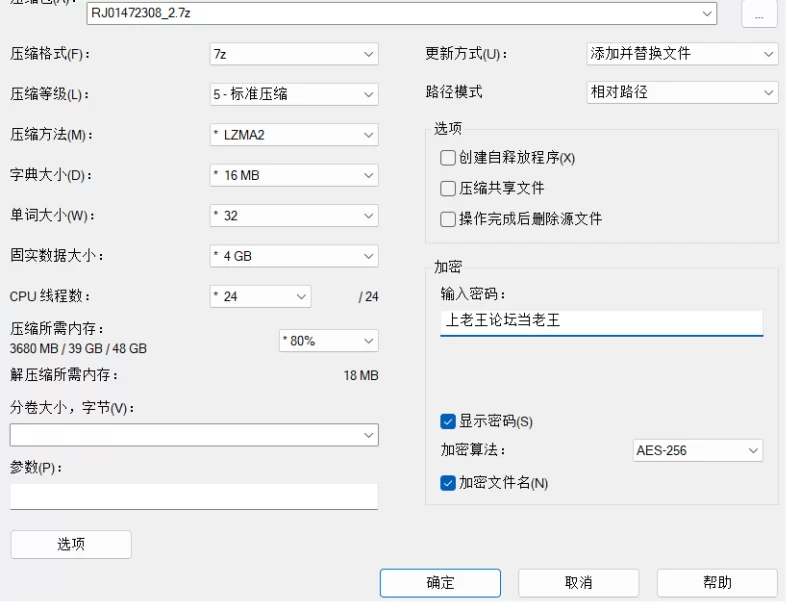800x611 pixels.
Task: Click the 参数 input field
Action: tap(194, 496)
